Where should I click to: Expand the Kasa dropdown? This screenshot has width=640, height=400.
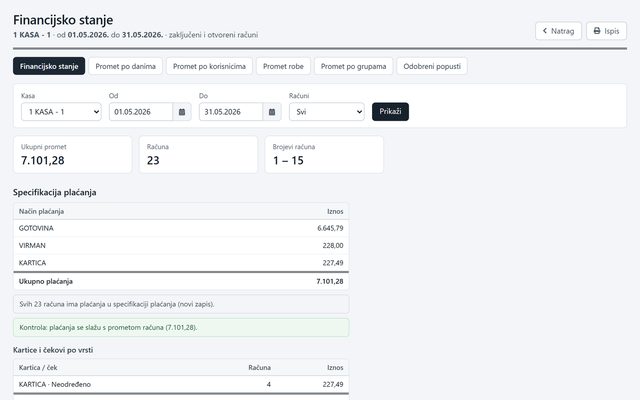61,112
